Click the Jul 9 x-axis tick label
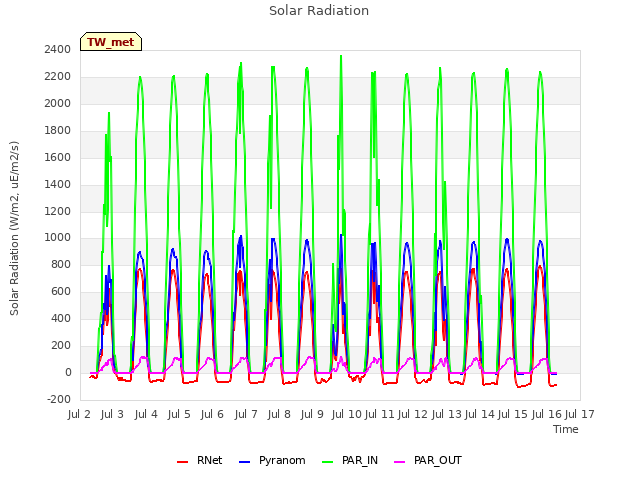This screenshot has width=640, height=480. (312, 414)
